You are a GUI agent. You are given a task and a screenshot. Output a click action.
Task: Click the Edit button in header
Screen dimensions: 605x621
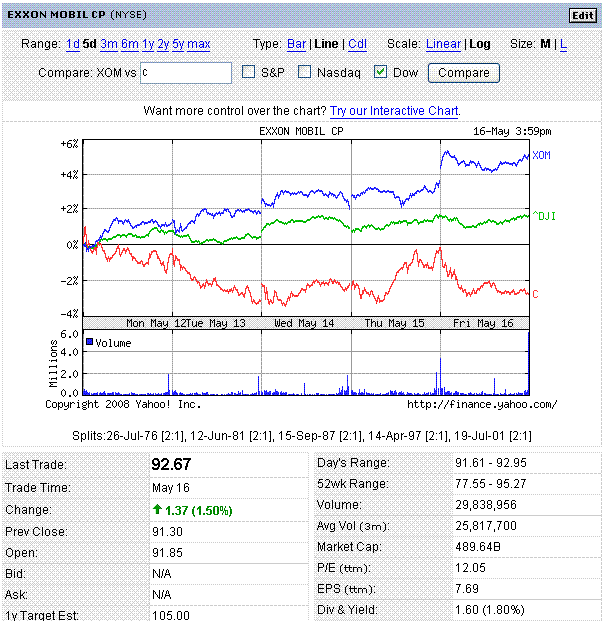pos(581,15)
